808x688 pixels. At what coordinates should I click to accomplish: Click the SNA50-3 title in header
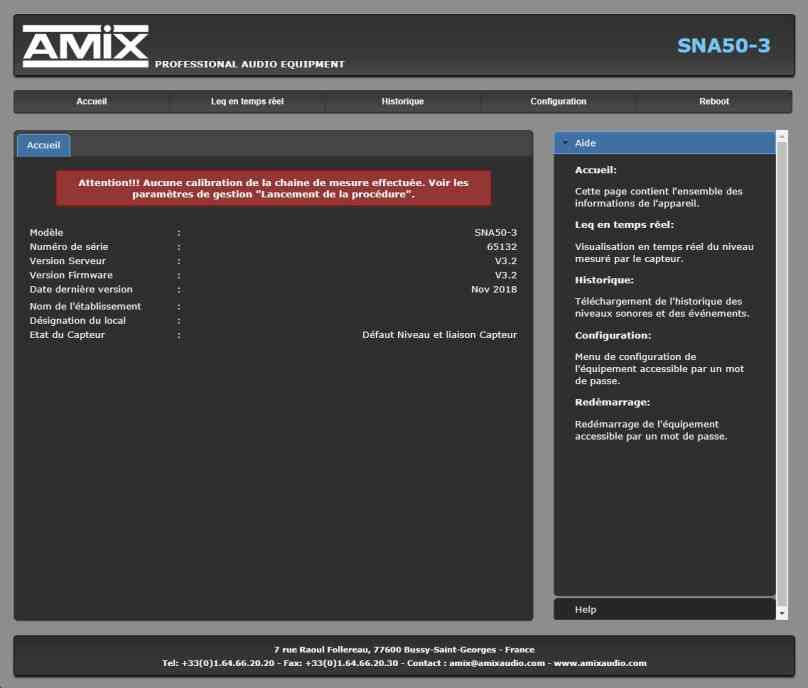pos(723,45)
